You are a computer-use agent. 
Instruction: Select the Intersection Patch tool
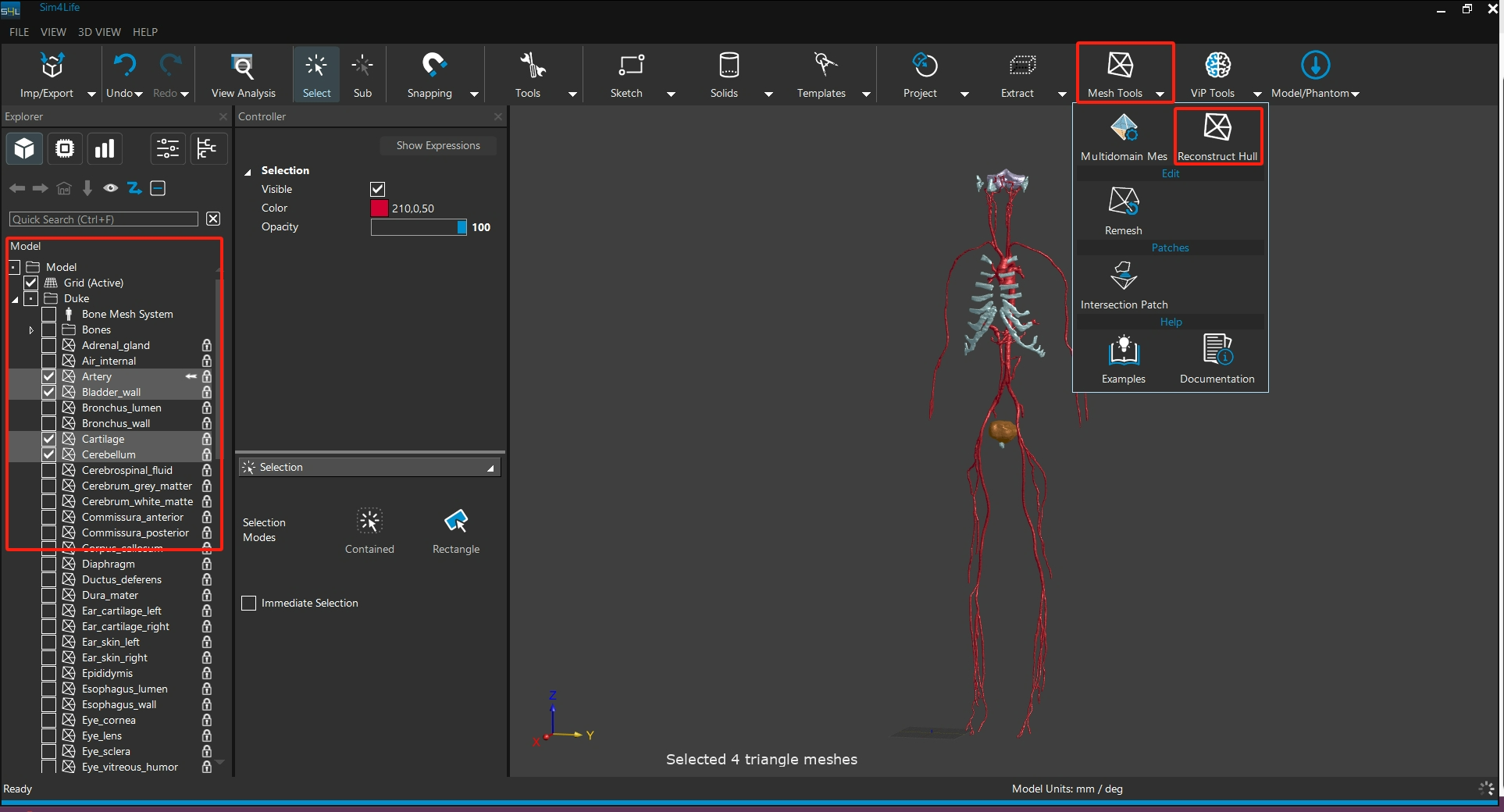[x=1123, y=276]
